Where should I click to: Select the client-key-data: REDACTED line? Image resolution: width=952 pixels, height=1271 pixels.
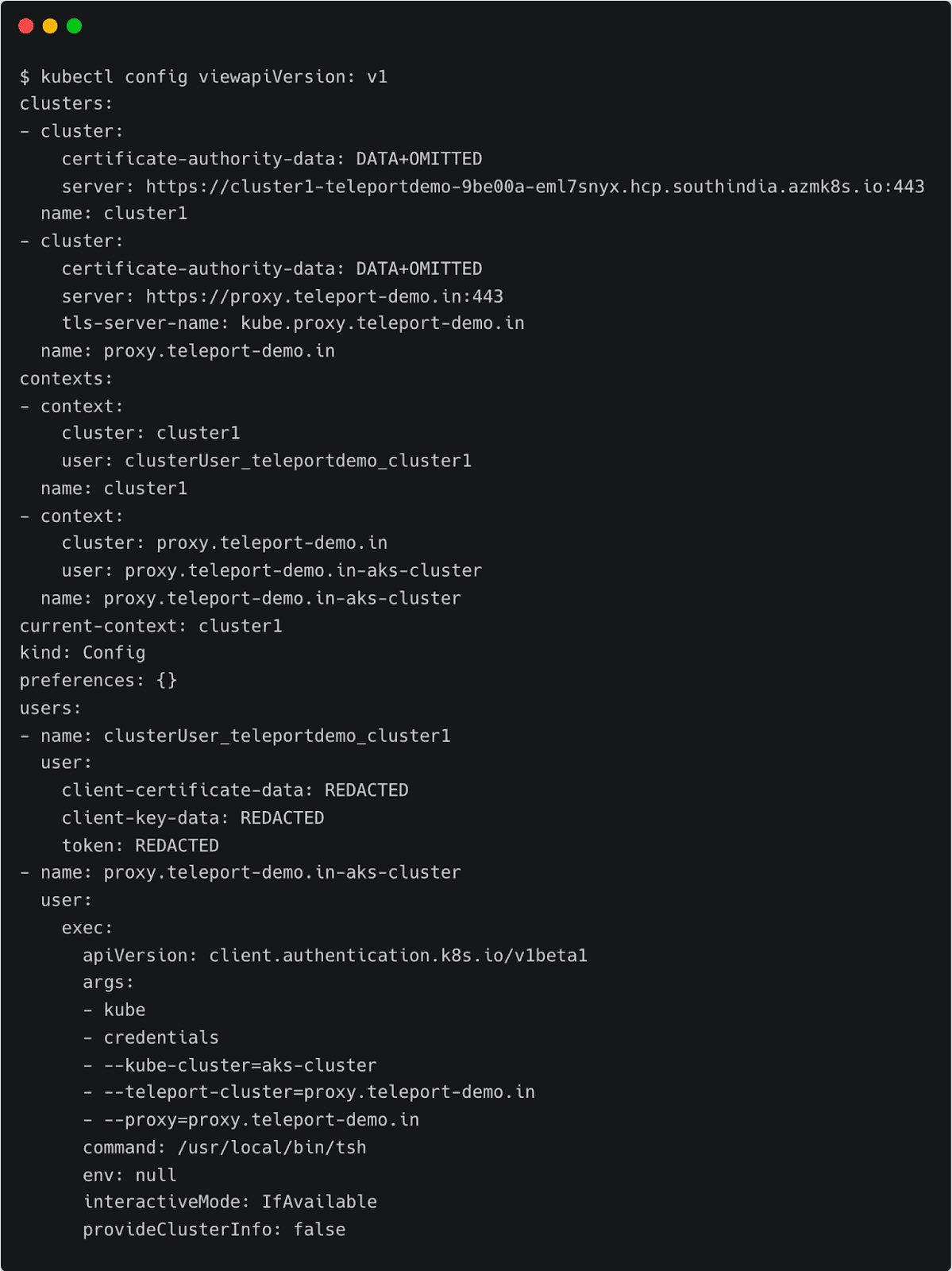193,818
